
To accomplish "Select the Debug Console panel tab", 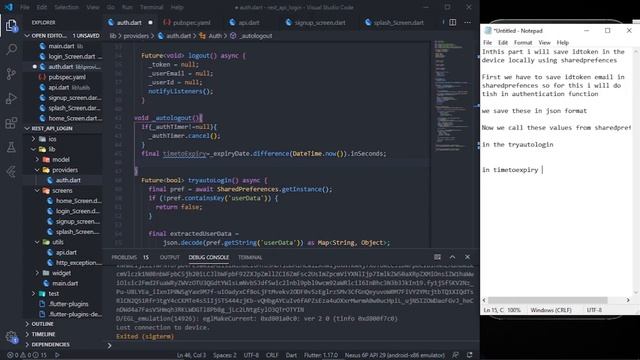I will [209, 258].
